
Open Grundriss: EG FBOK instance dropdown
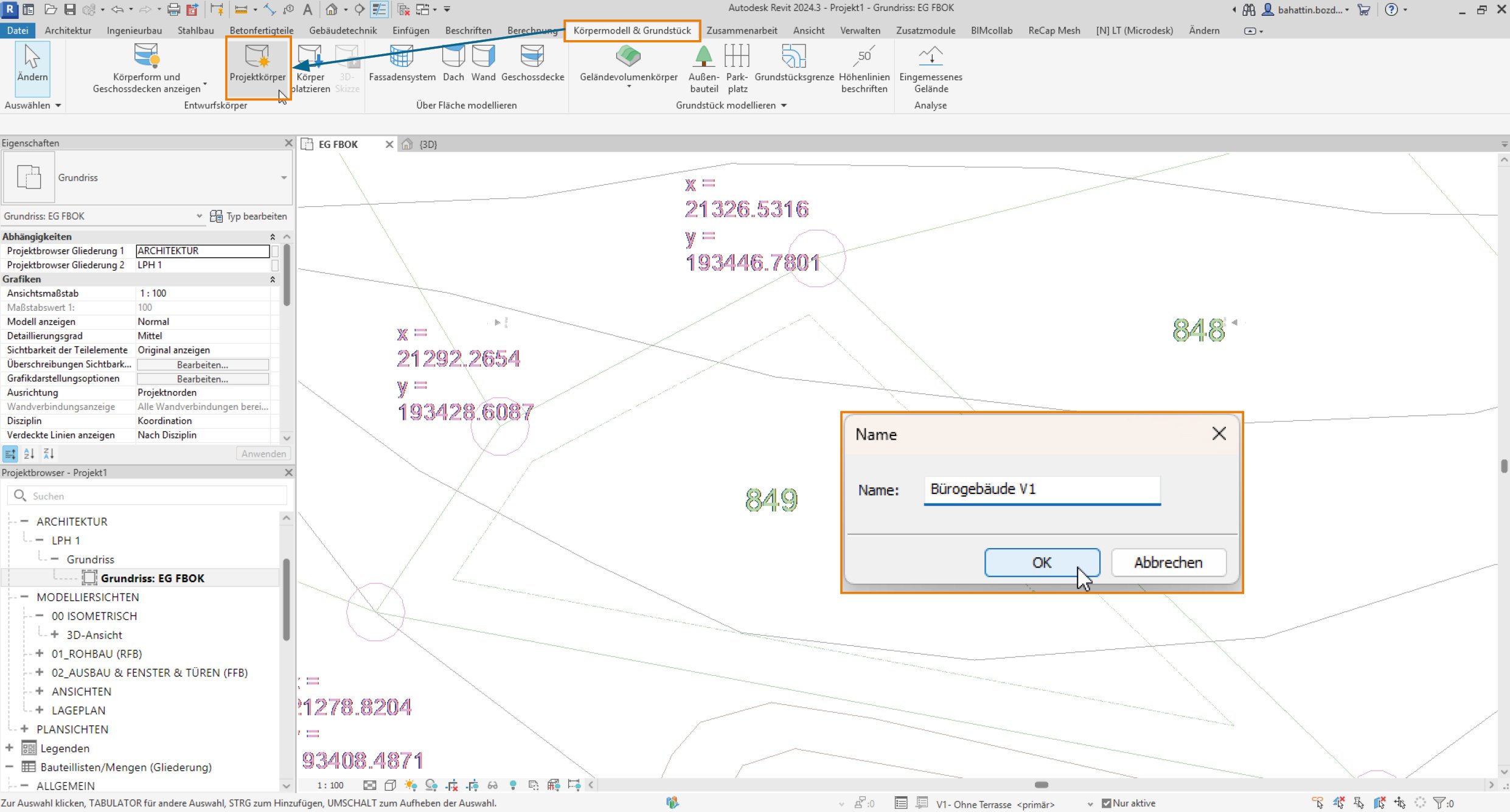point(199,216)
